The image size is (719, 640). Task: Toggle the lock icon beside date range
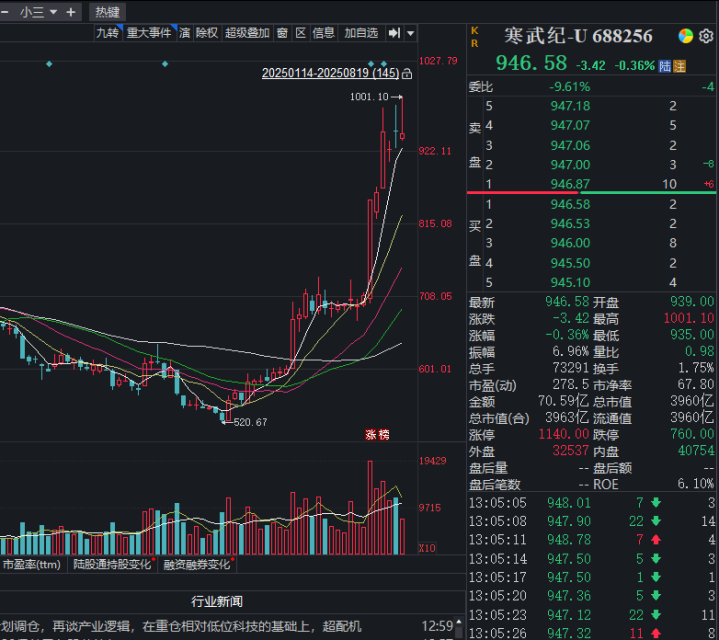point(407,74)
